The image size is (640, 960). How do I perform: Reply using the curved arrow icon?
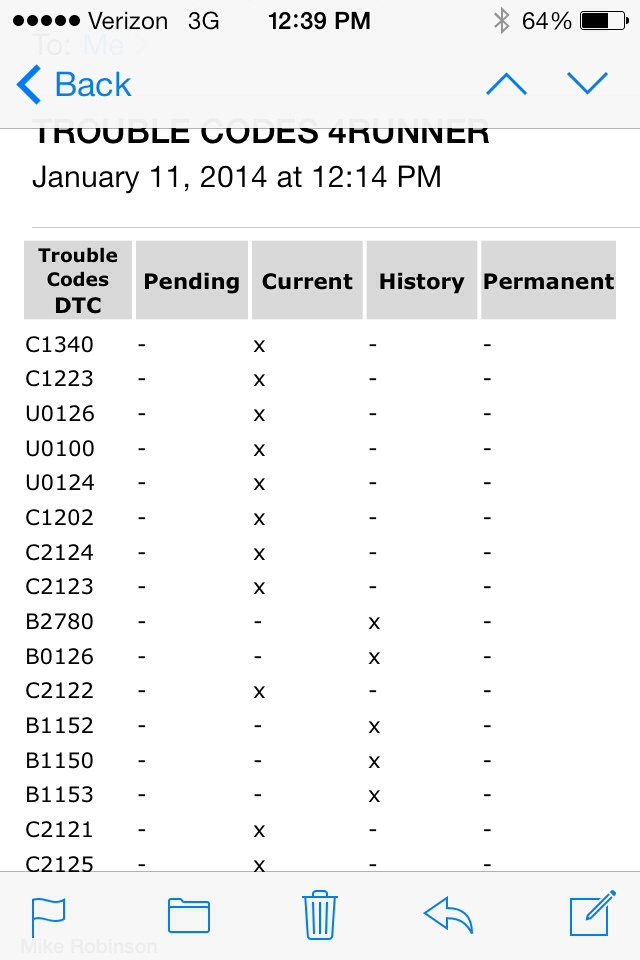[448, 915]
